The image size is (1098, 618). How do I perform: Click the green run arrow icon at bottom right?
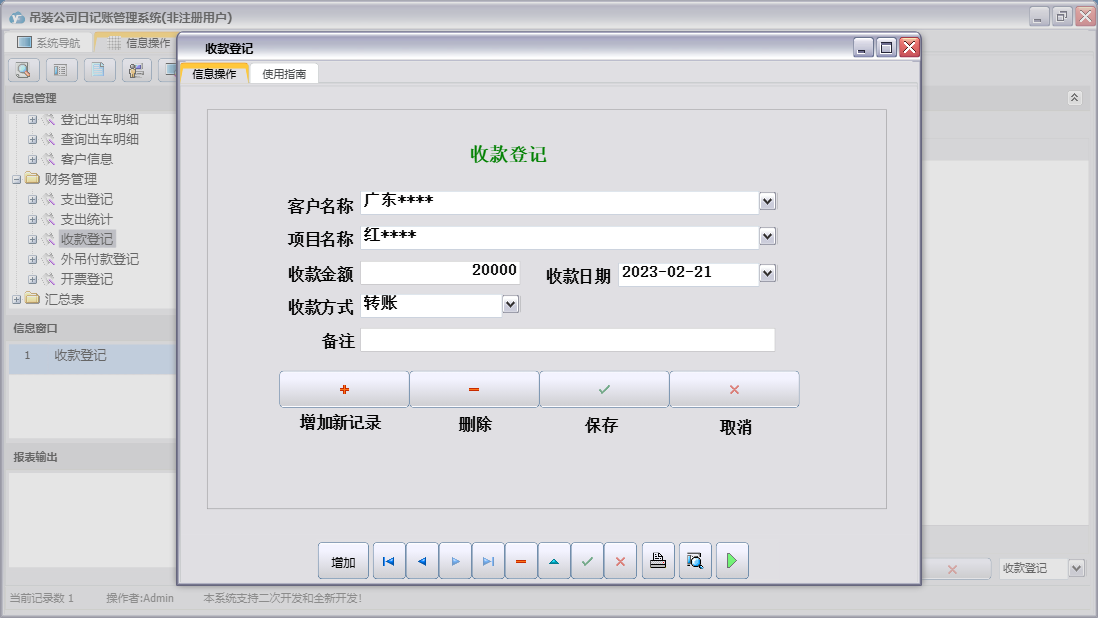click(731, 561)
